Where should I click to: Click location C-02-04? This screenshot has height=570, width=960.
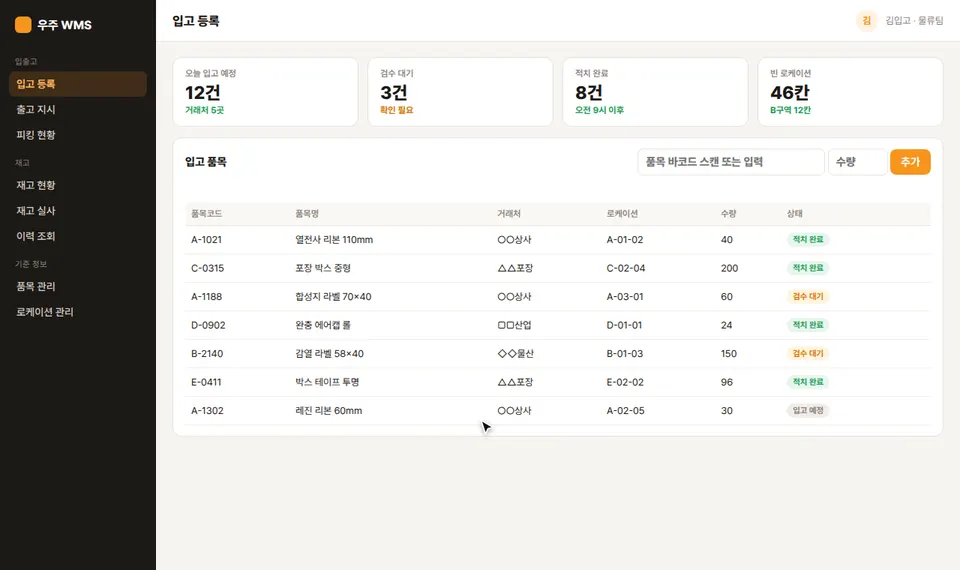(x=626, y=268)
